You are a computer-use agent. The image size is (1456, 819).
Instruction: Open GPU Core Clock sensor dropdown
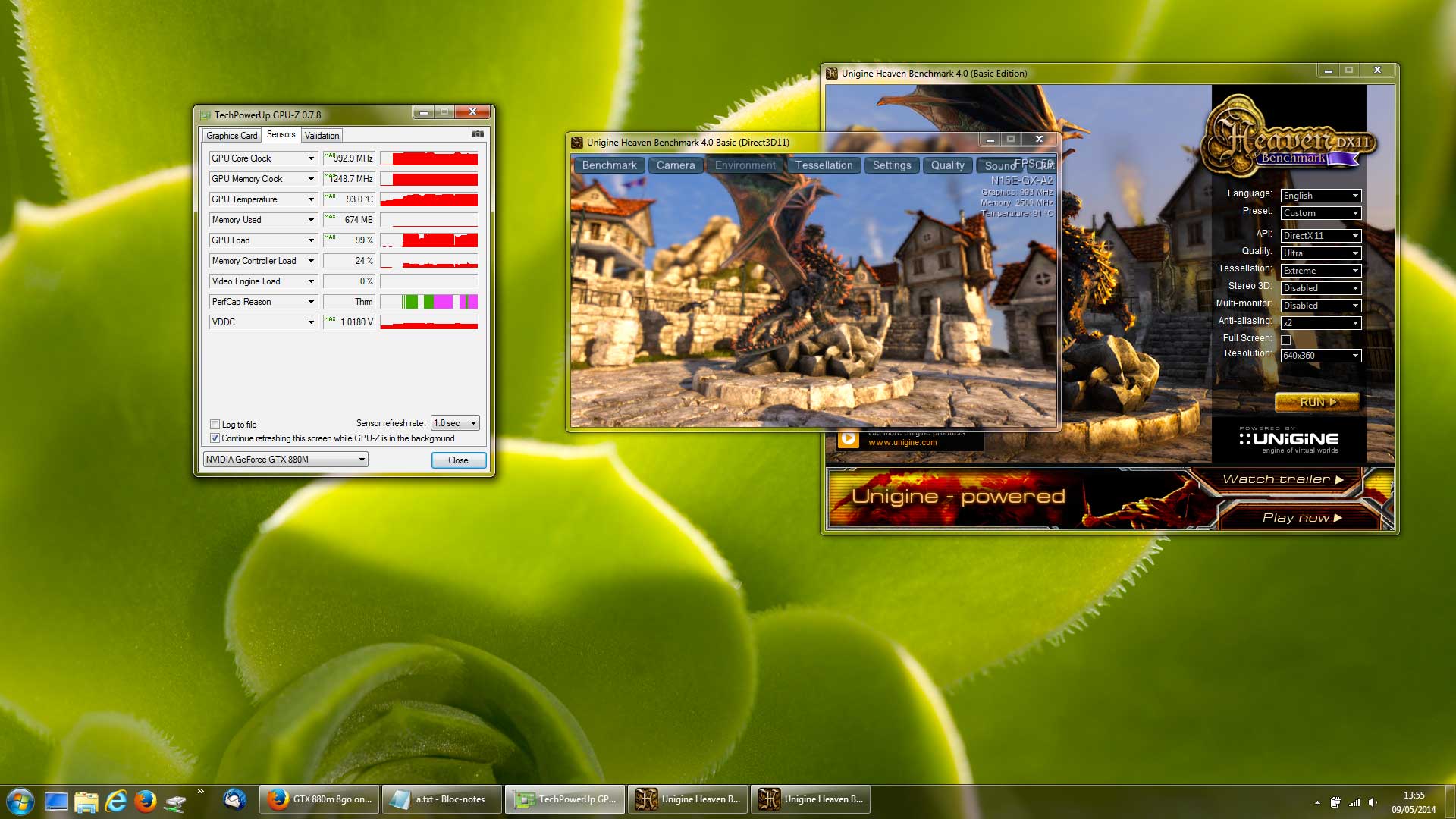(311, 158)
